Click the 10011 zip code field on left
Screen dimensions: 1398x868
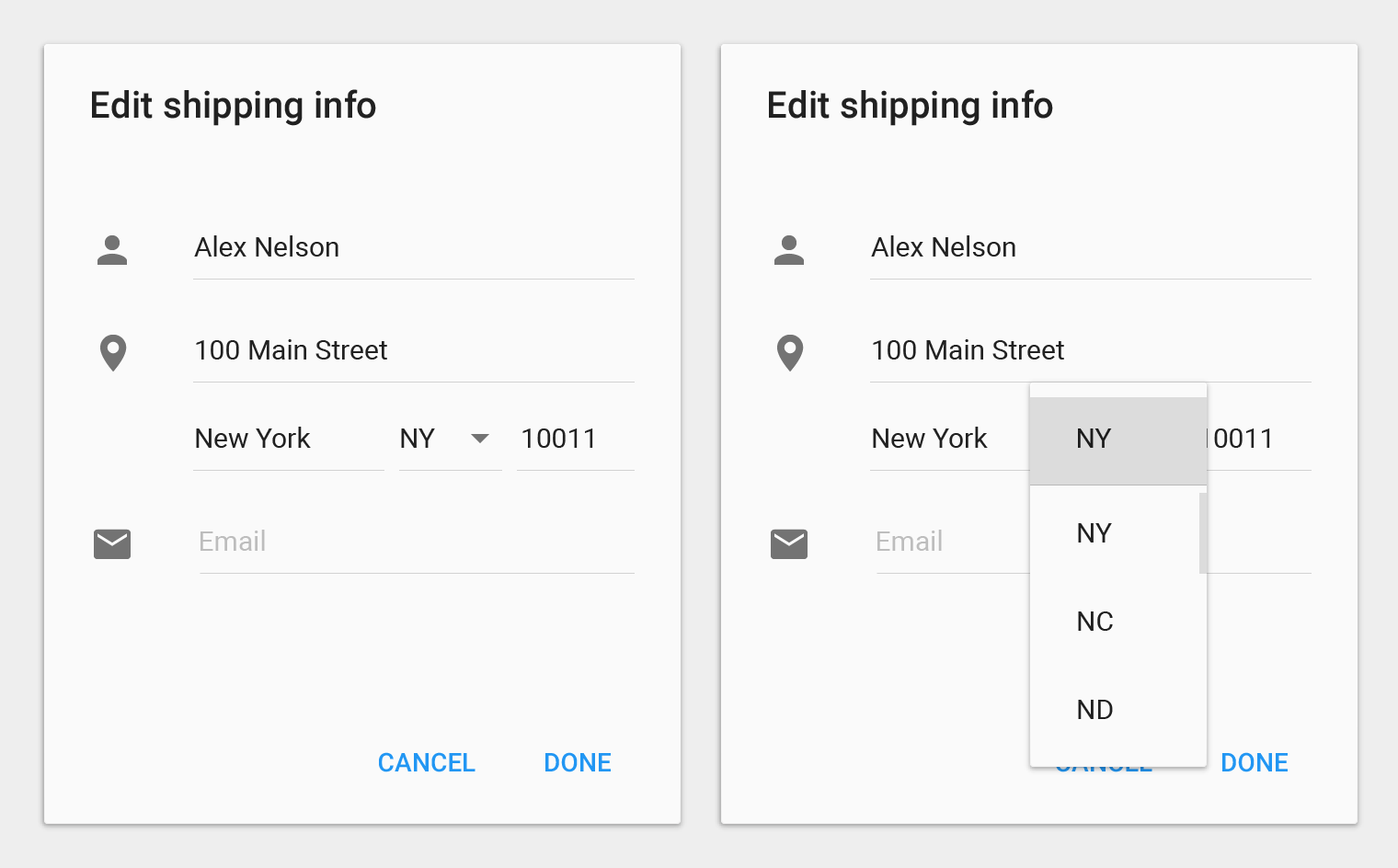576,440
